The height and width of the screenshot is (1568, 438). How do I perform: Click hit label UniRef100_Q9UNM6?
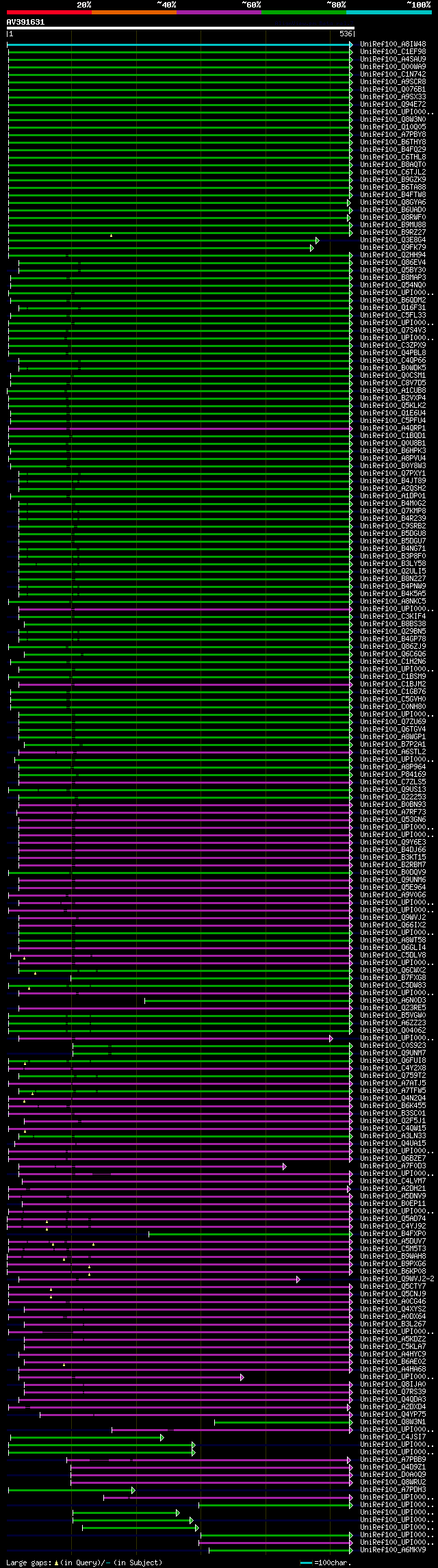click(393, 880)
